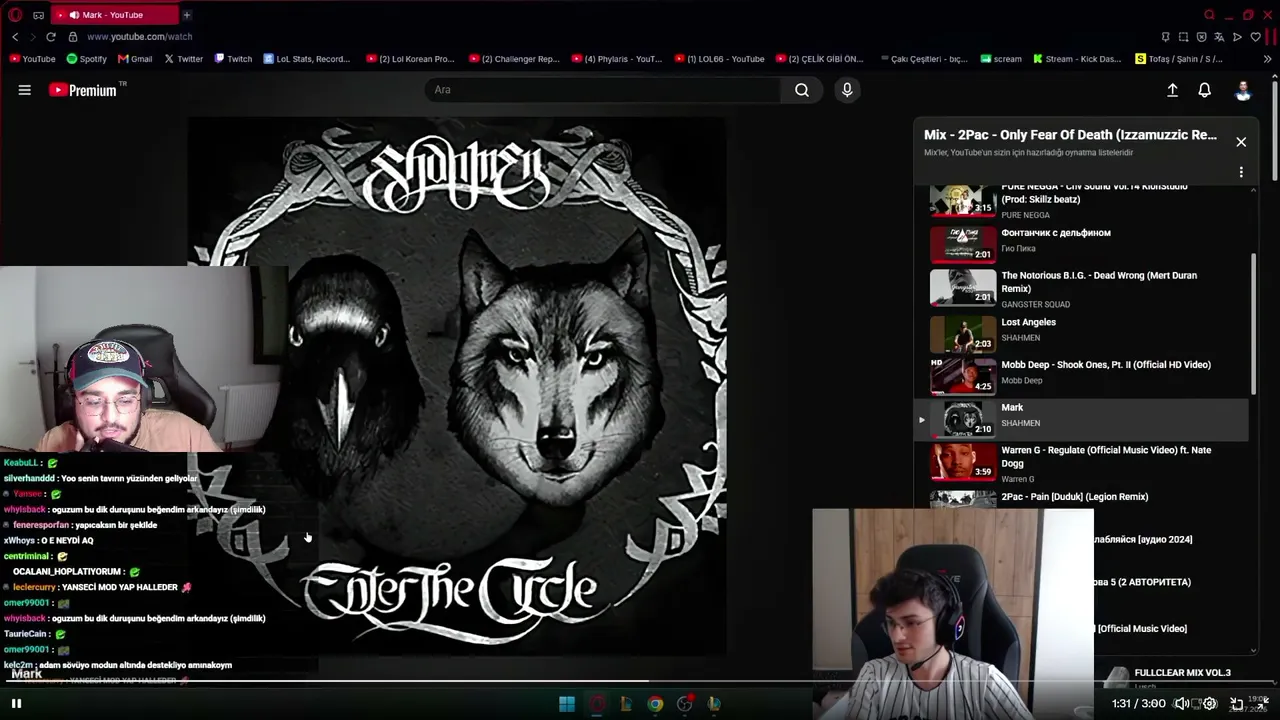The width and height of the screenshot is (1280, 720).
Task: Open Google Chrome from taskbar
Action: pos(655,704)
